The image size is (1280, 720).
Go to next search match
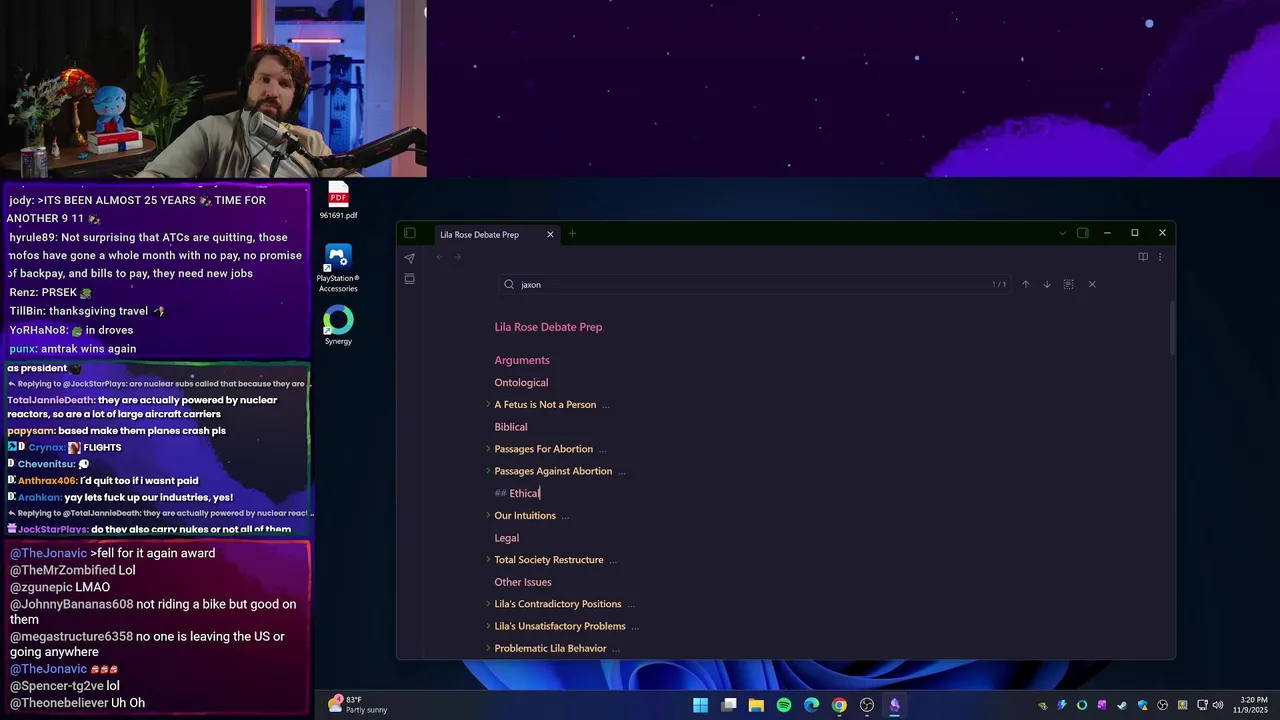tap(1047, 284)
